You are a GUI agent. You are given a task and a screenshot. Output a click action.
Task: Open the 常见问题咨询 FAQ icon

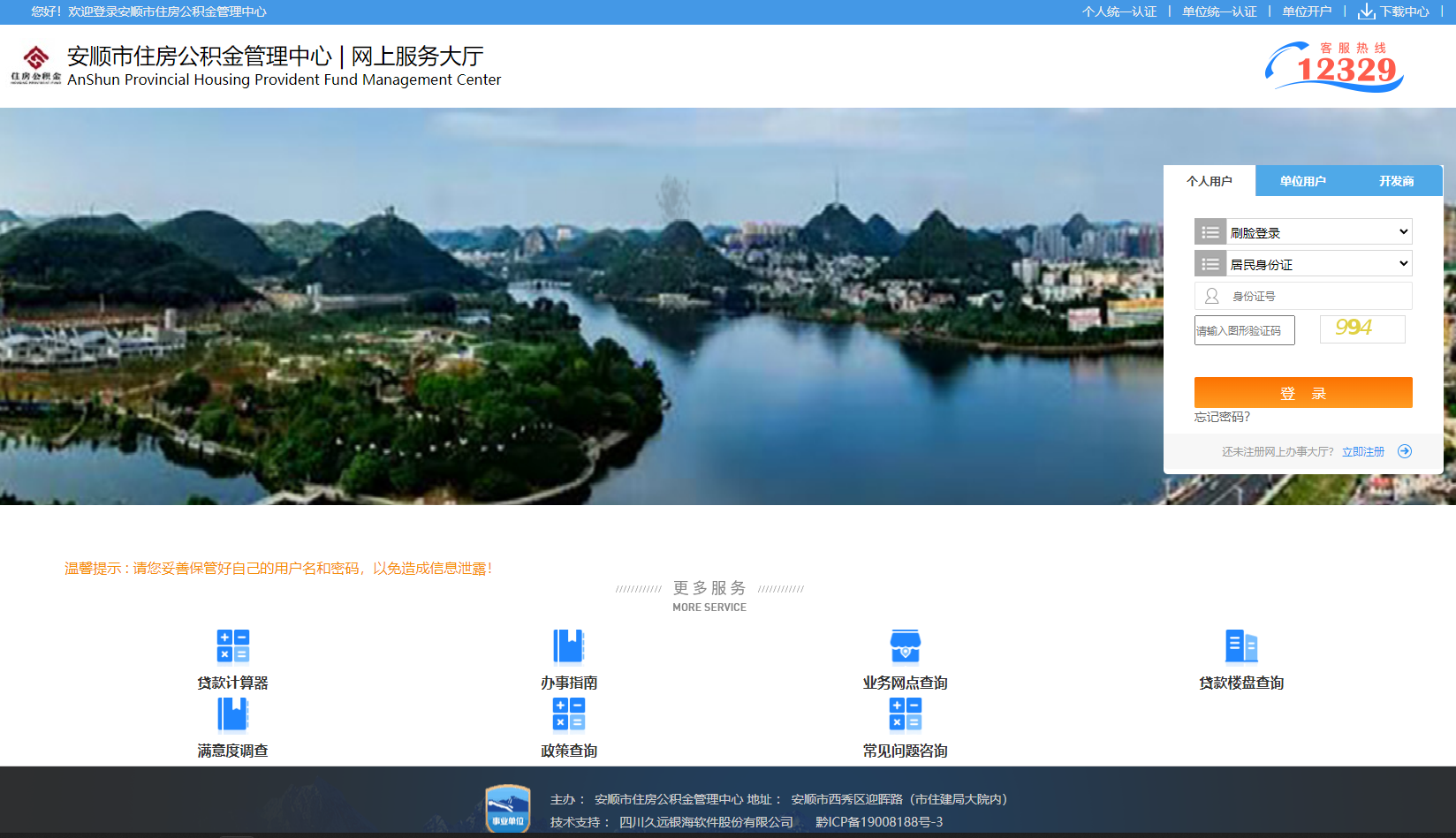905,715
